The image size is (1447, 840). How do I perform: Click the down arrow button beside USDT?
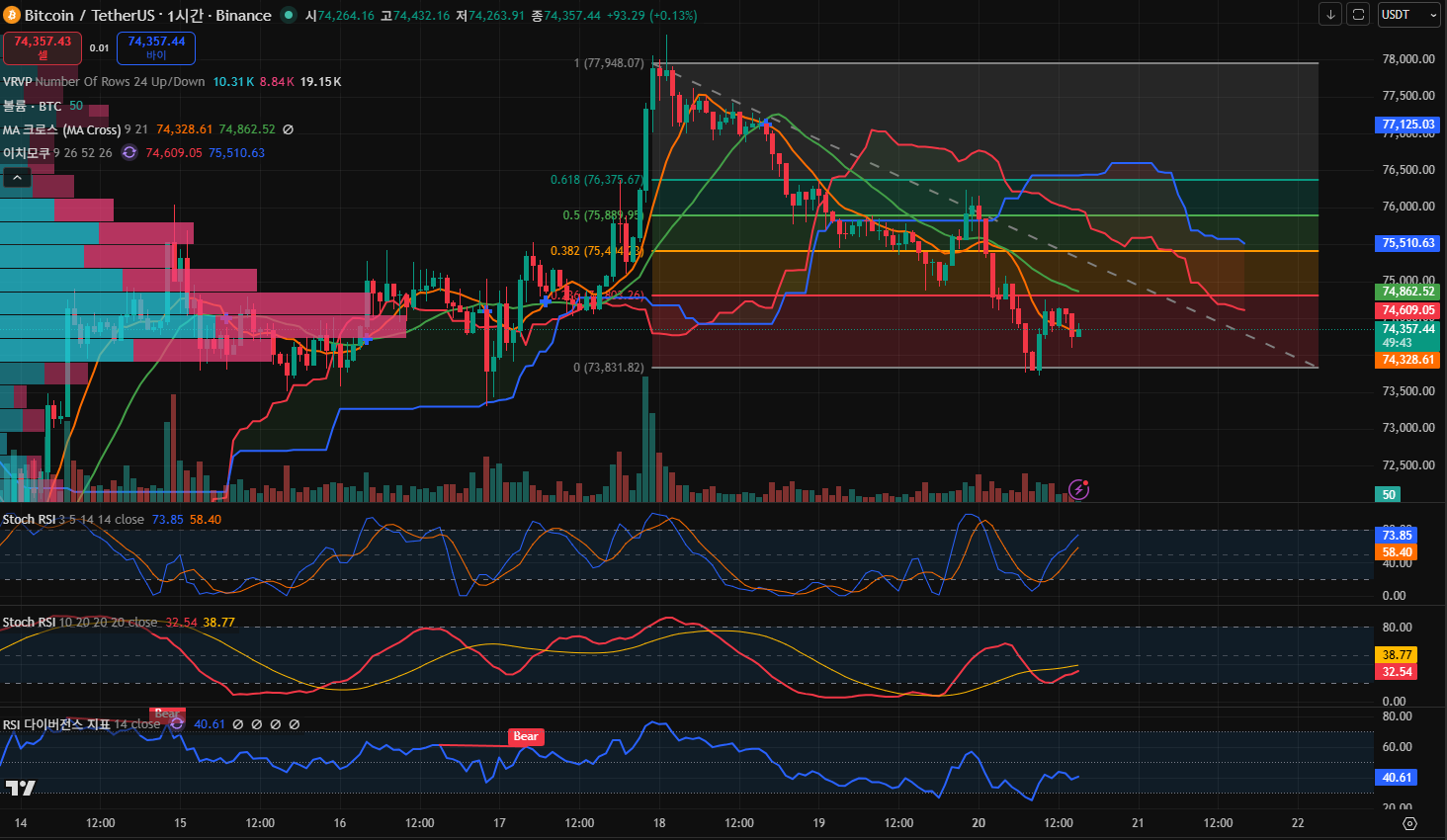(x=1330, y=15)
